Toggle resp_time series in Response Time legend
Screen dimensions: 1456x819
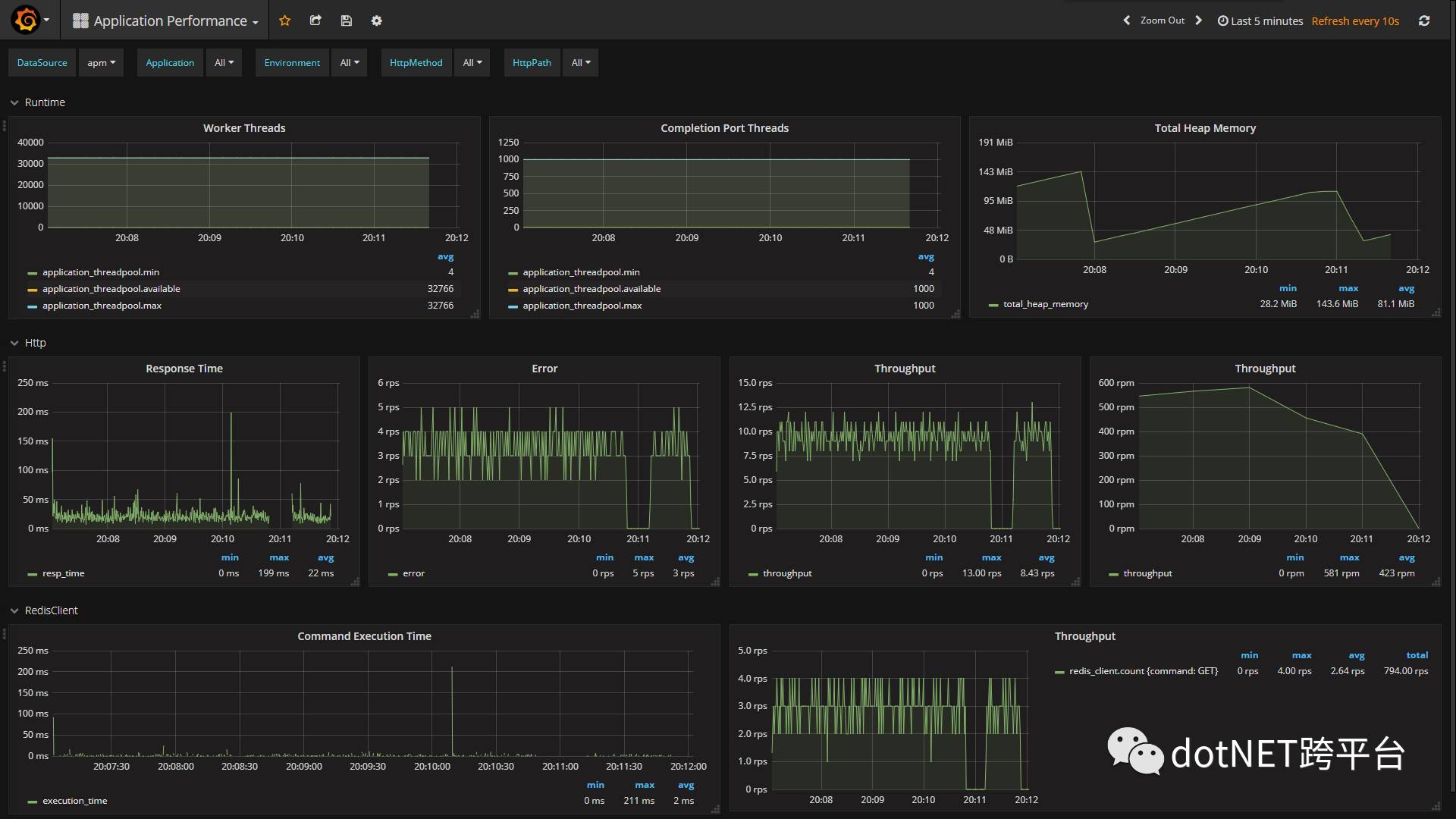[63, 573]
